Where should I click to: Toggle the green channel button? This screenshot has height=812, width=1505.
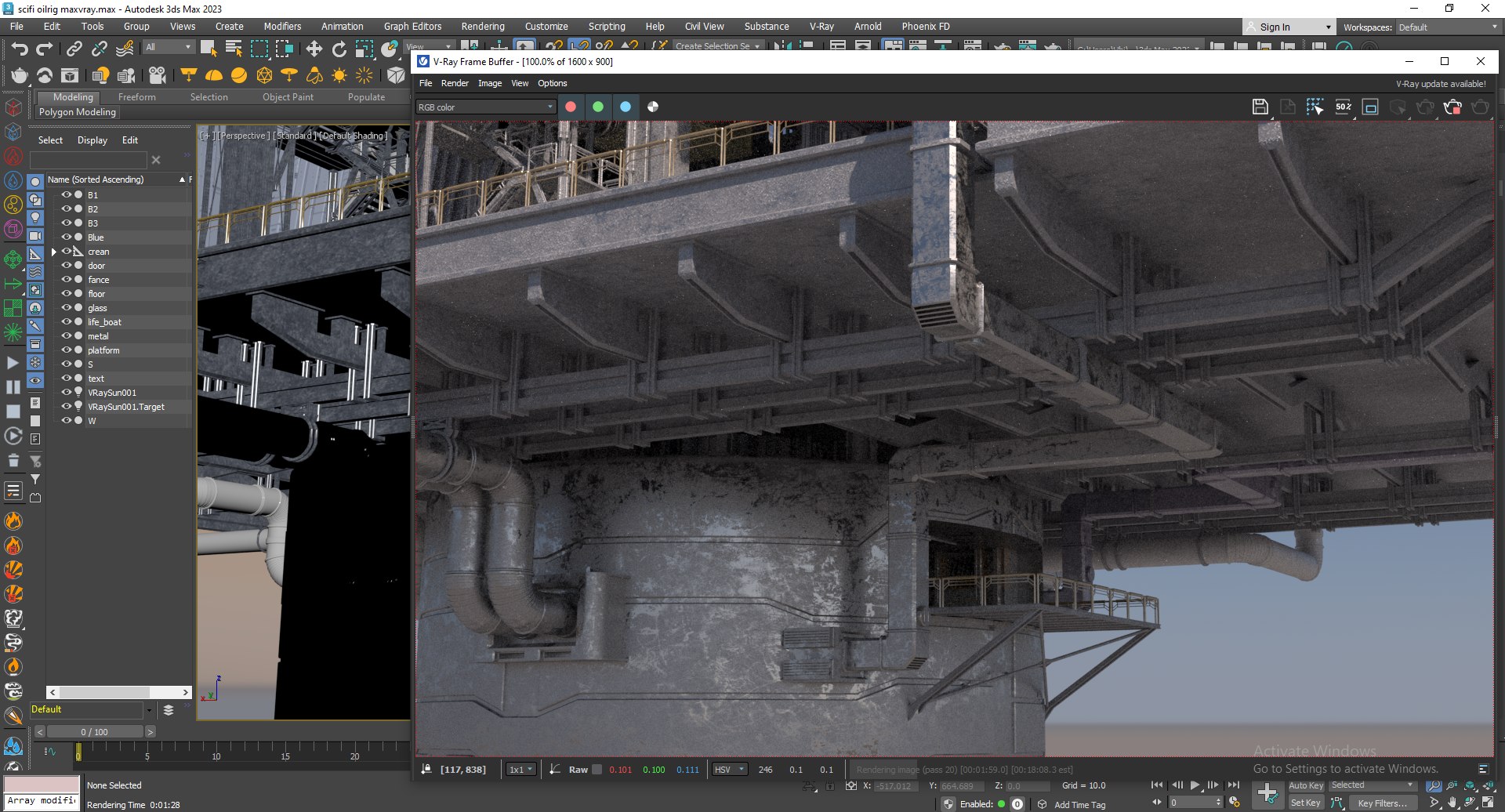(598, 107)
